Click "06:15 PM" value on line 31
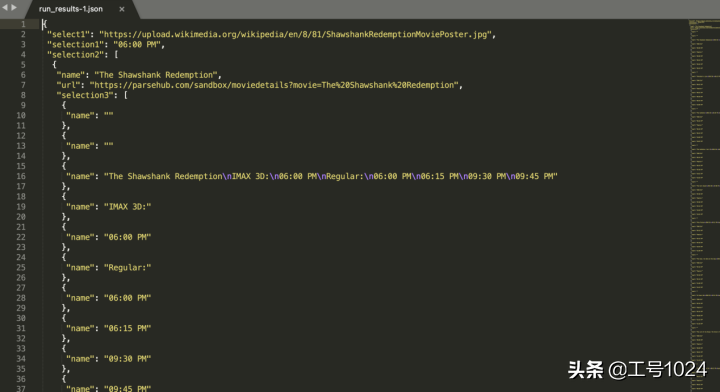 (x=127, y=328)
